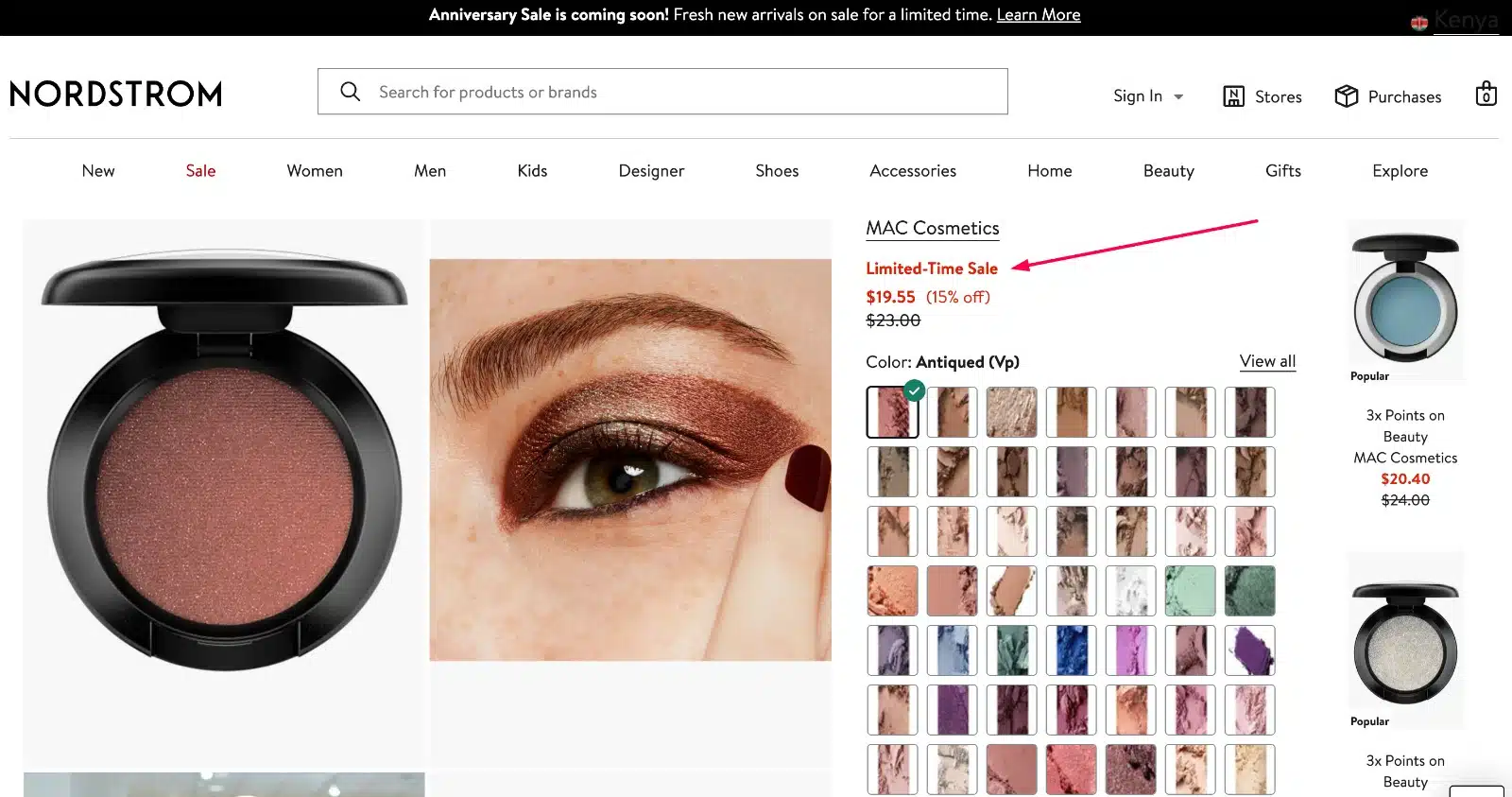Screen dimensions: 1512x797
Task: Choose the white shimmer swatch
Action: click(x=1130, y=591)
